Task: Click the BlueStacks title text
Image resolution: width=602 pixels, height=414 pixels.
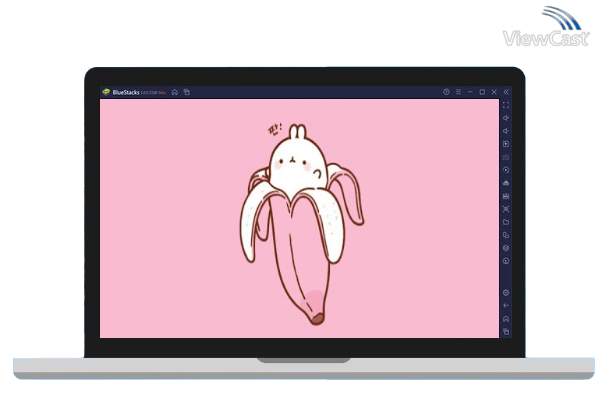Action: (126, 92)
